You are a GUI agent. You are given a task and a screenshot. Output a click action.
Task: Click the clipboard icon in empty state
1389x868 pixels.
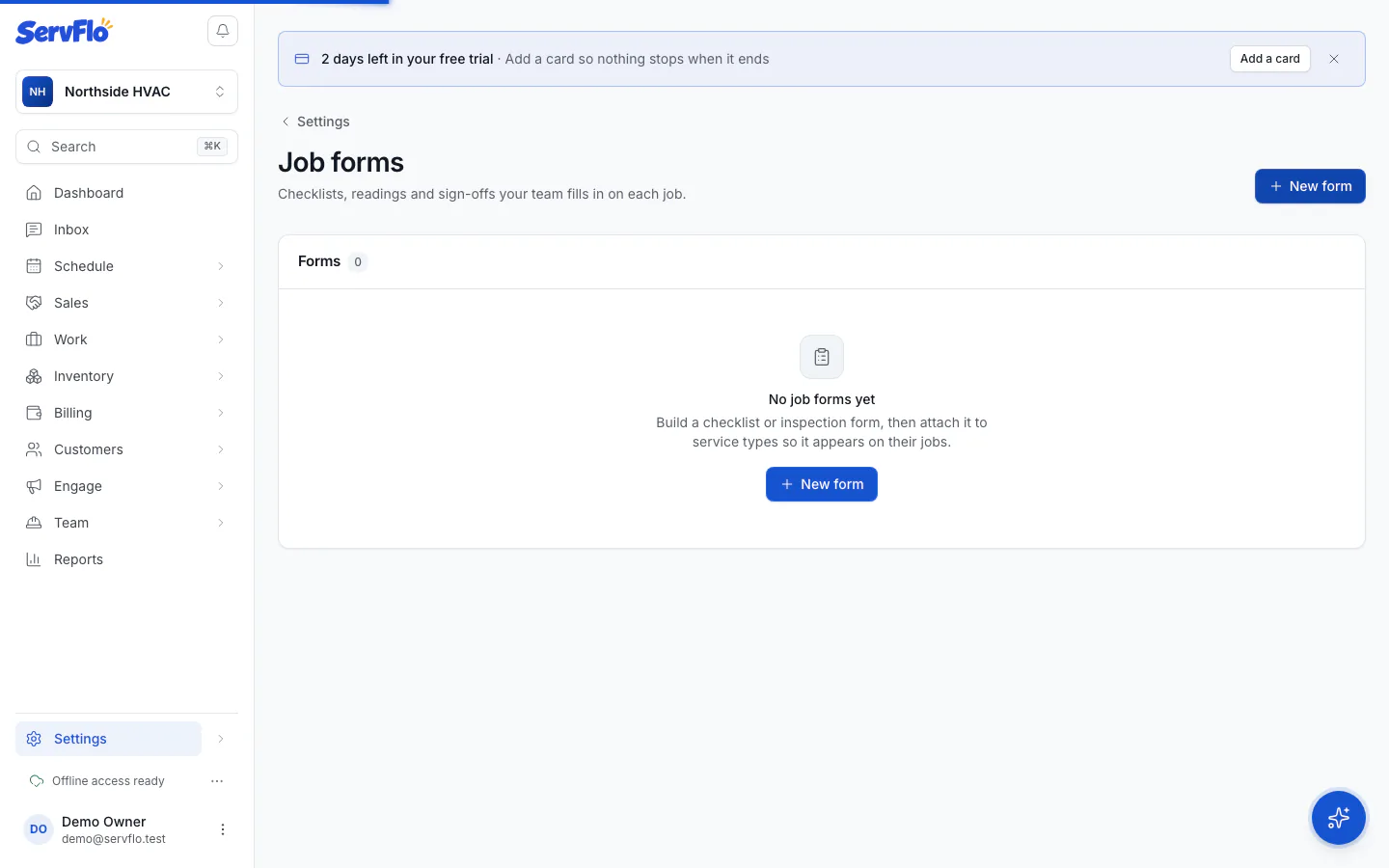click(x=822, y=357)
